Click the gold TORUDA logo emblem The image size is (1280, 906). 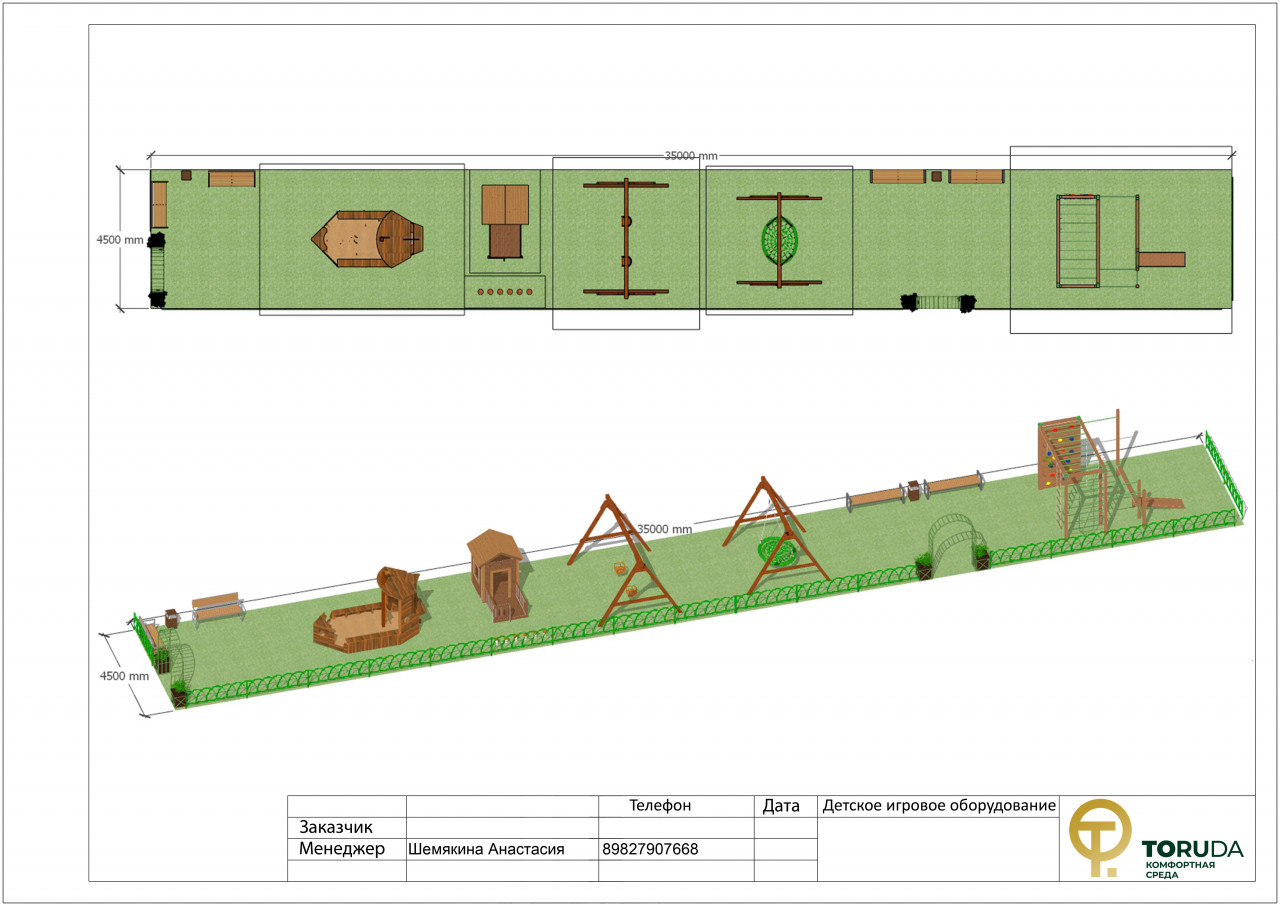point(1099,837)
